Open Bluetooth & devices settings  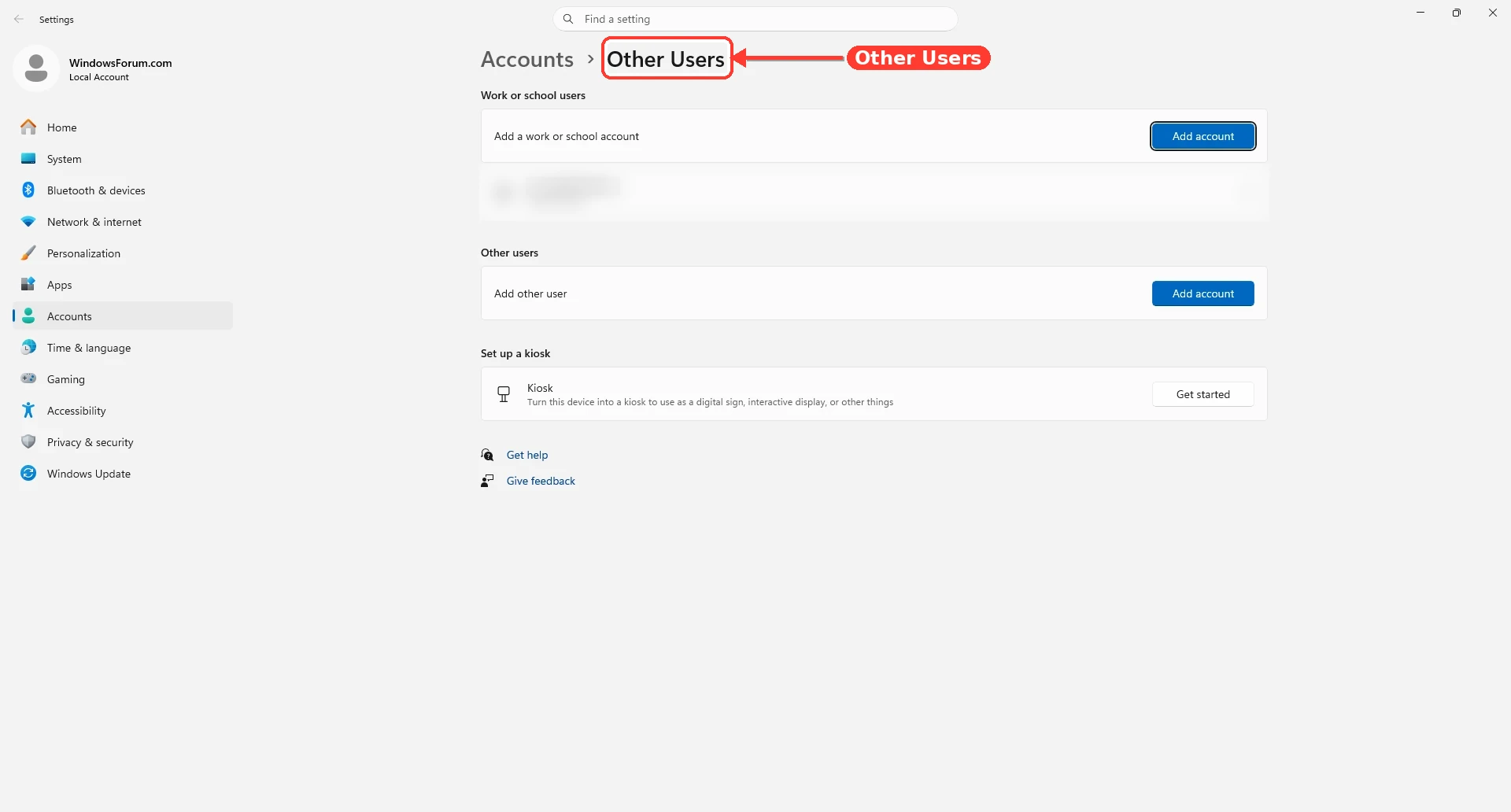pos(123,190)
